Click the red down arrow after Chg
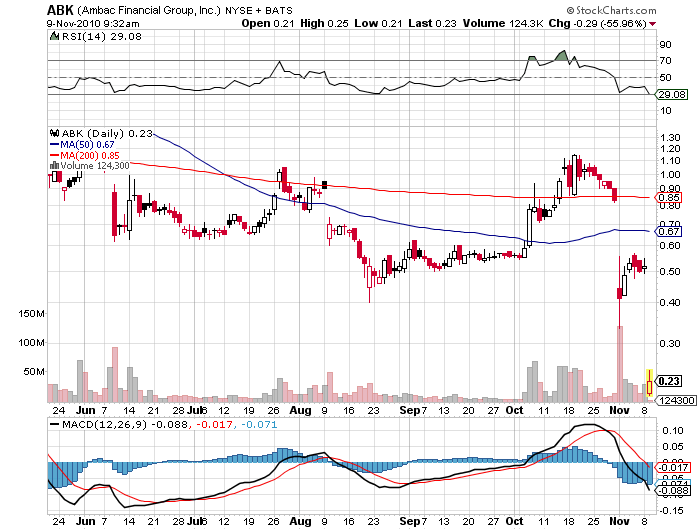 653,24
